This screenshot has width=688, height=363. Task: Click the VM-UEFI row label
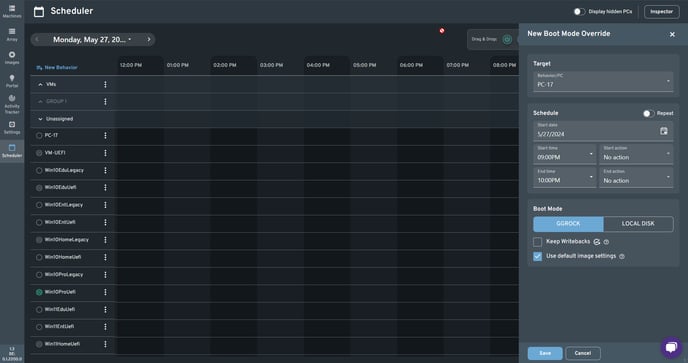(55, 153)
